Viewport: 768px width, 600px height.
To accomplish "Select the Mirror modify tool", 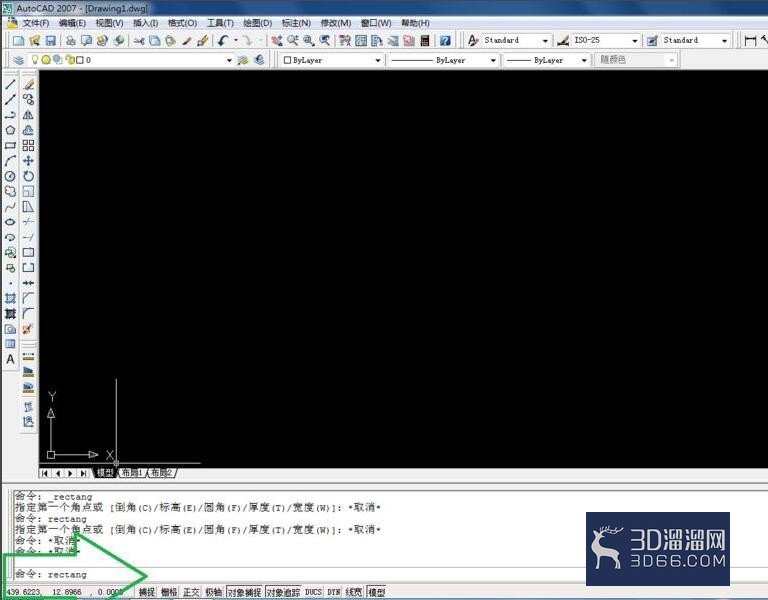I will [28, 115].
